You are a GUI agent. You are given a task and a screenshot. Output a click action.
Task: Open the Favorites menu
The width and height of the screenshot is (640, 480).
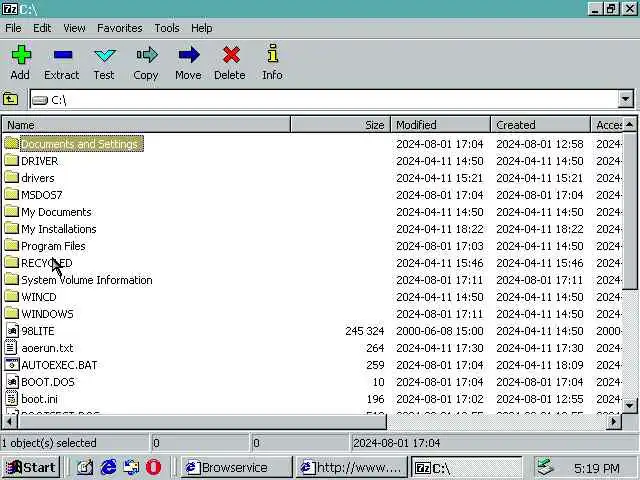[x=120, y=28]
